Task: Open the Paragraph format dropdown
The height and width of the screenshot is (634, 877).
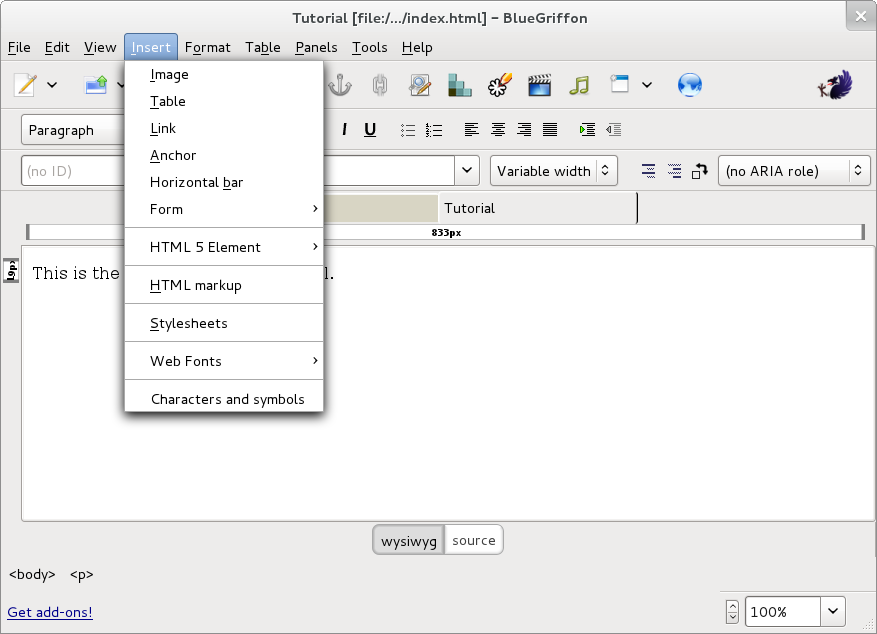Action: pyautogui.click(x=72, y=130)
